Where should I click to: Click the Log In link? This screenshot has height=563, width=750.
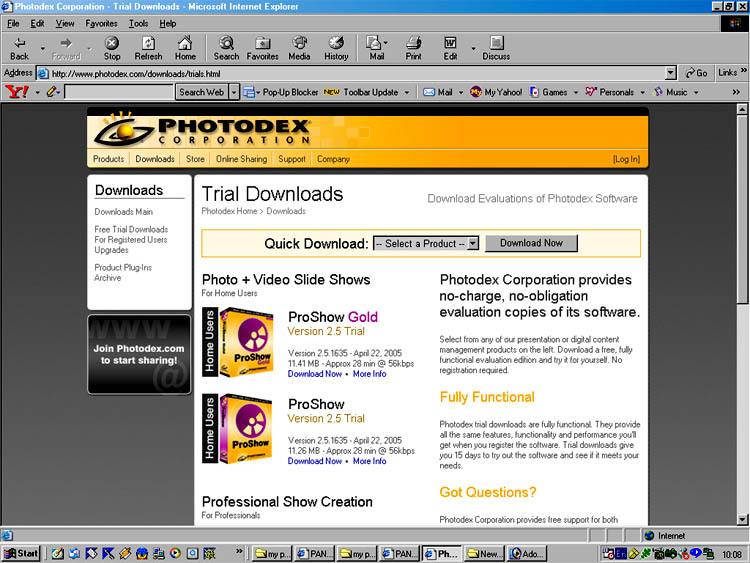626,159
